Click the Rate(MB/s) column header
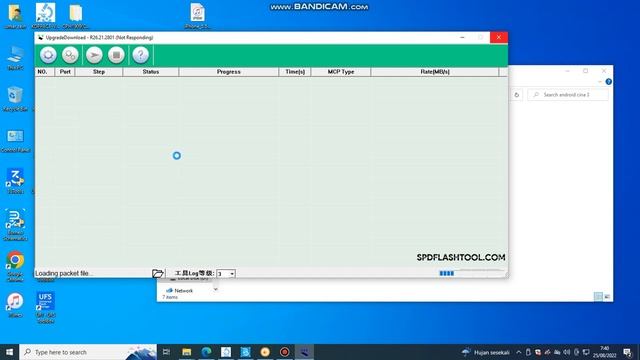Image resolution: width=640 pixels, height=360 pixels. pos(435,72)
